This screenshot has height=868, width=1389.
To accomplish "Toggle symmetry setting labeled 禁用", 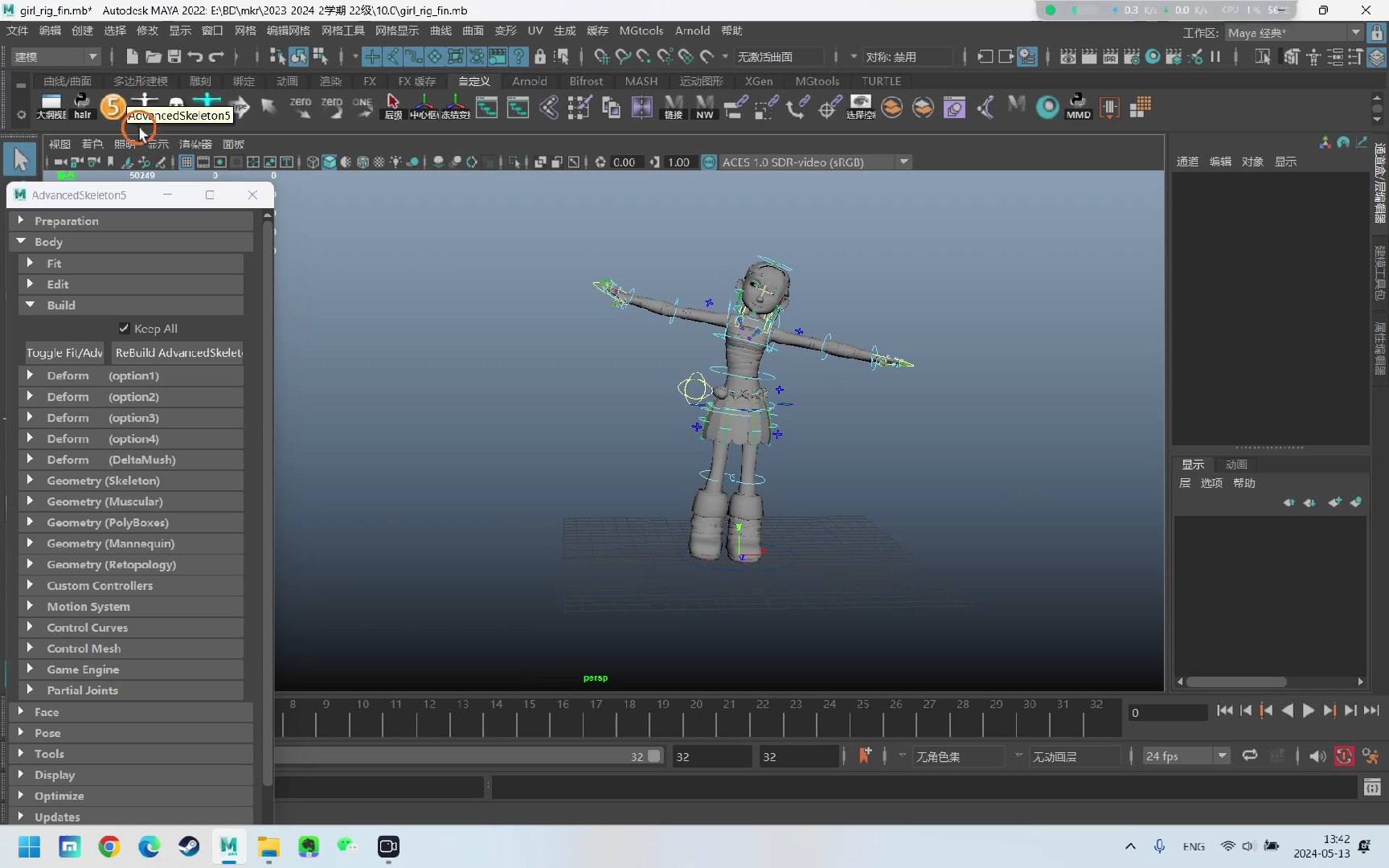I will point(907,56).
